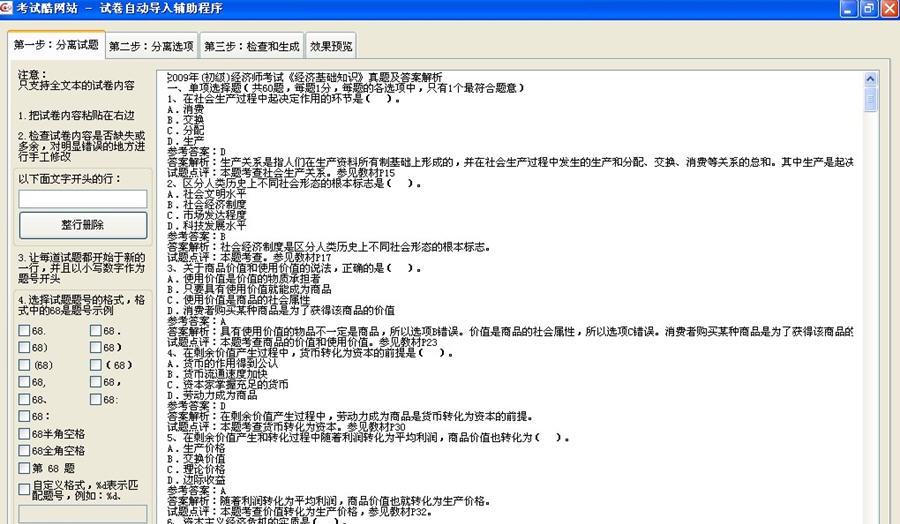Click the vertical scrollbar thumb of text area
900x524 pixels.
click(870, 99)
